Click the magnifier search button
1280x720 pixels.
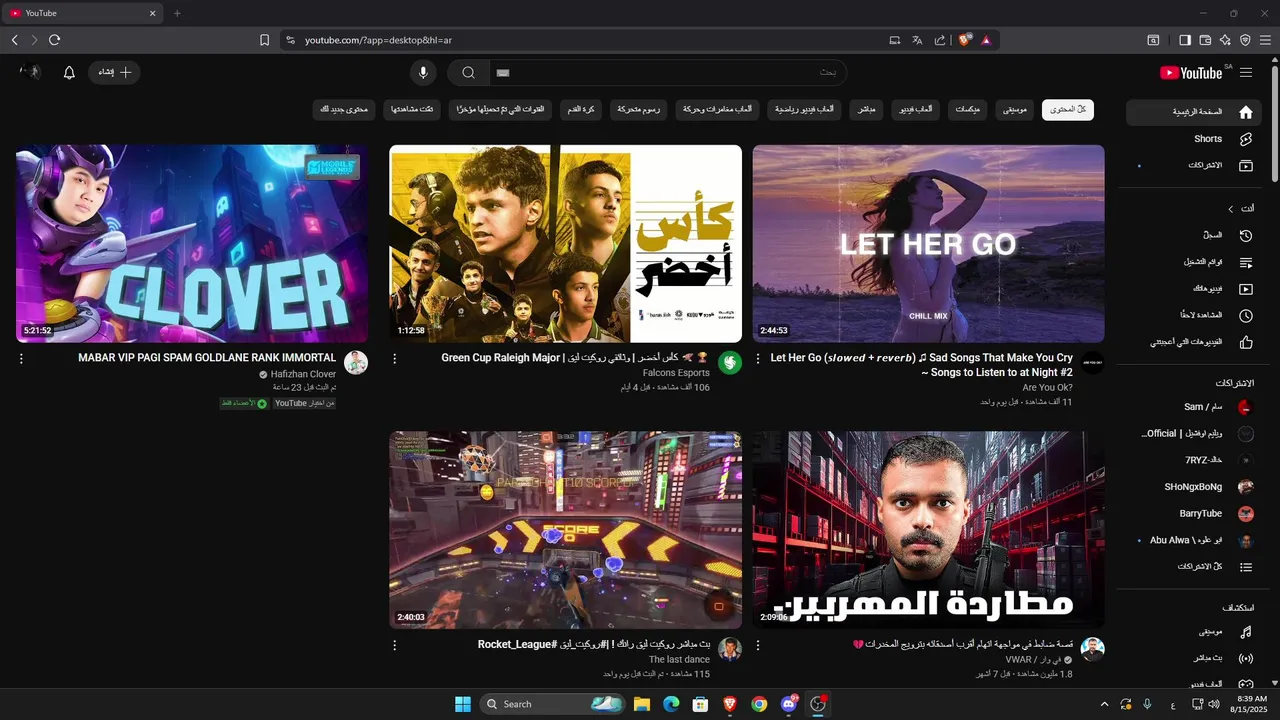tap(468, 73)
